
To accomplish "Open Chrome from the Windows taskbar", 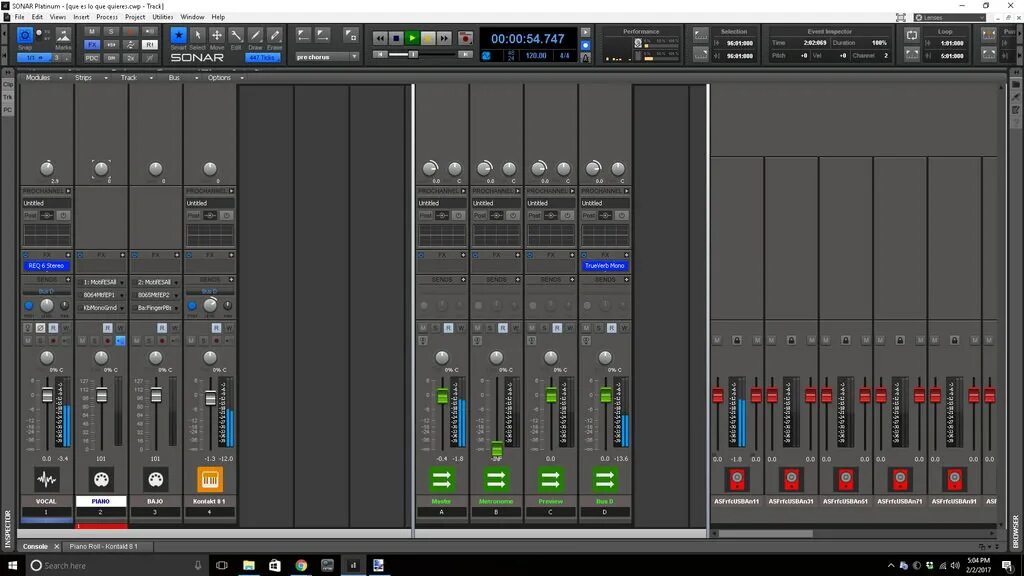I will pos(301,566).
